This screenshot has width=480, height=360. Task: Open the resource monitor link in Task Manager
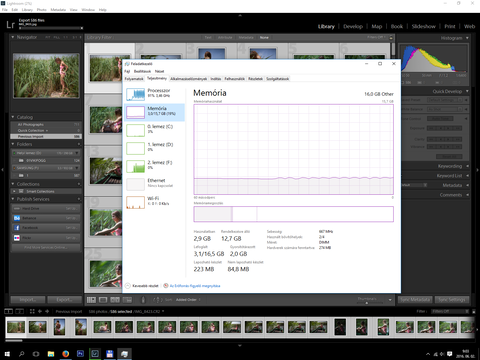pos(195,286)
